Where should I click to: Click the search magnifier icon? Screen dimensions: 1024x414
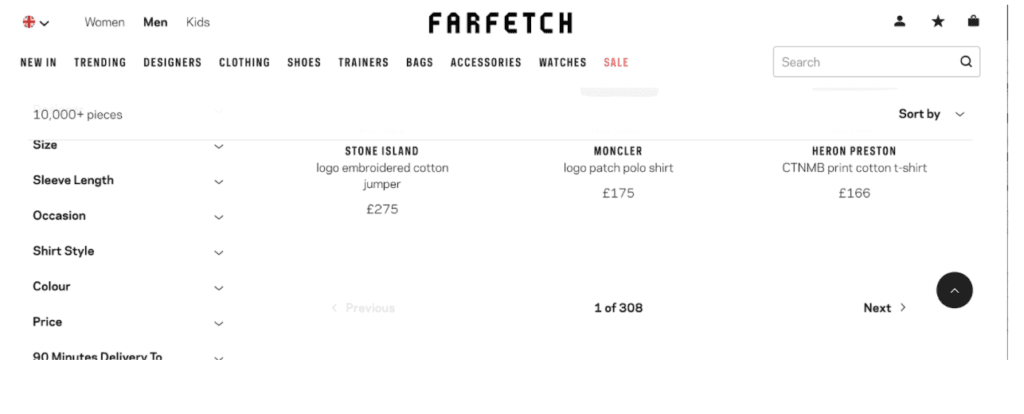click(x=966, y=62)
